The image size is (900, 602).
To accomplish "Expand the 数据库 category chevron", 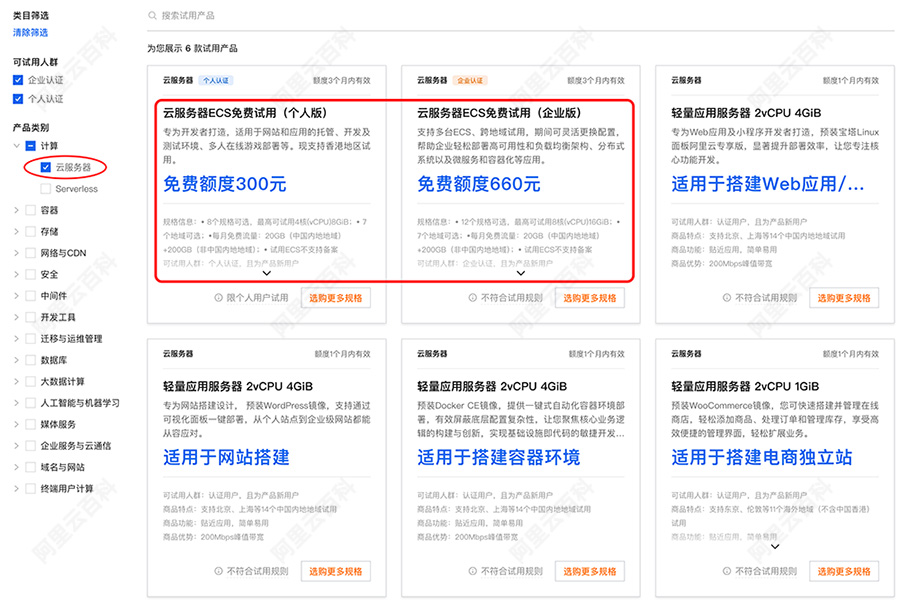I will (x=17, y=360).
